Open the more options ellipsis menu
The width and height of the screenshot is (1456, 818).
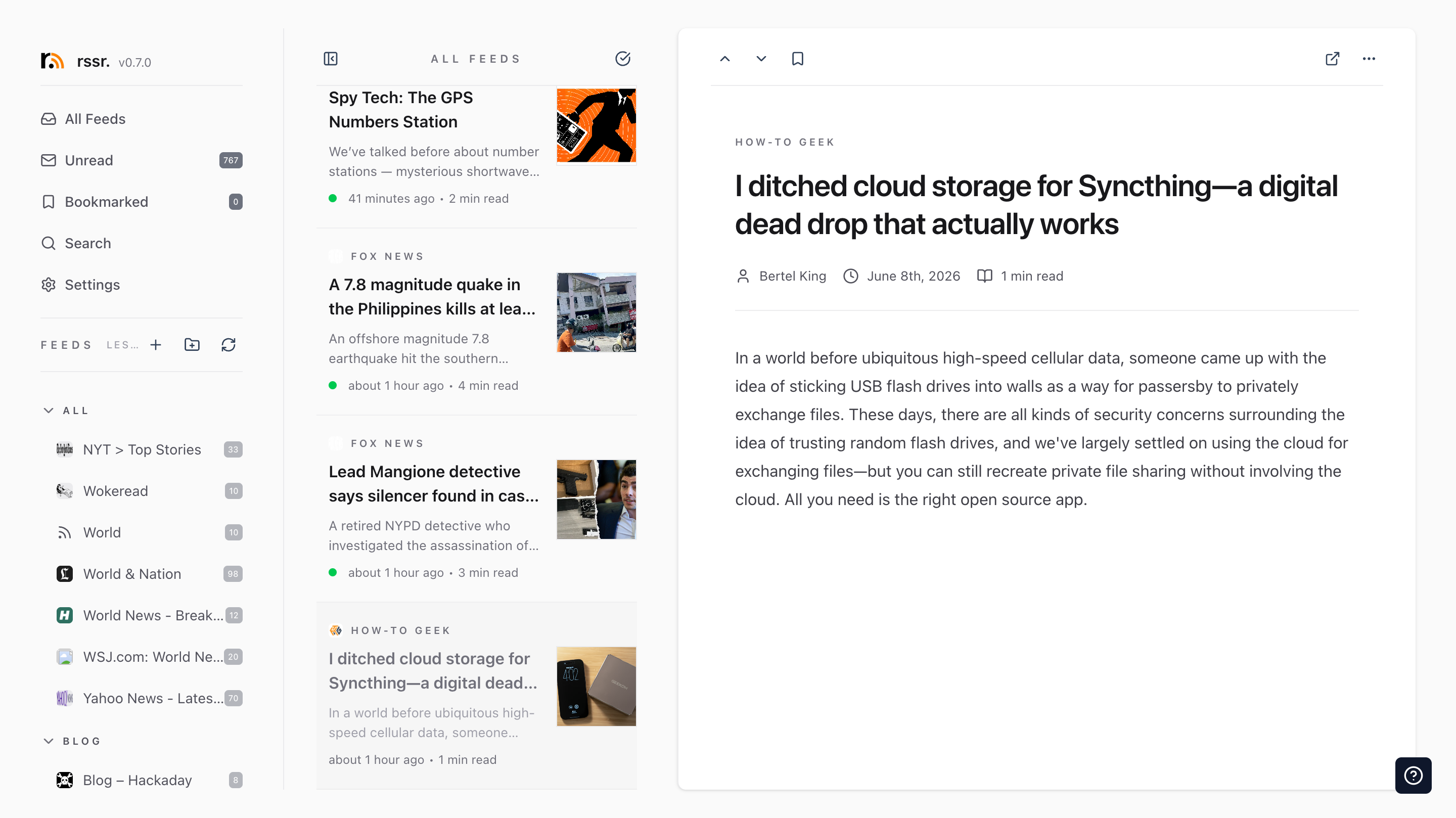coord(1369,59)
